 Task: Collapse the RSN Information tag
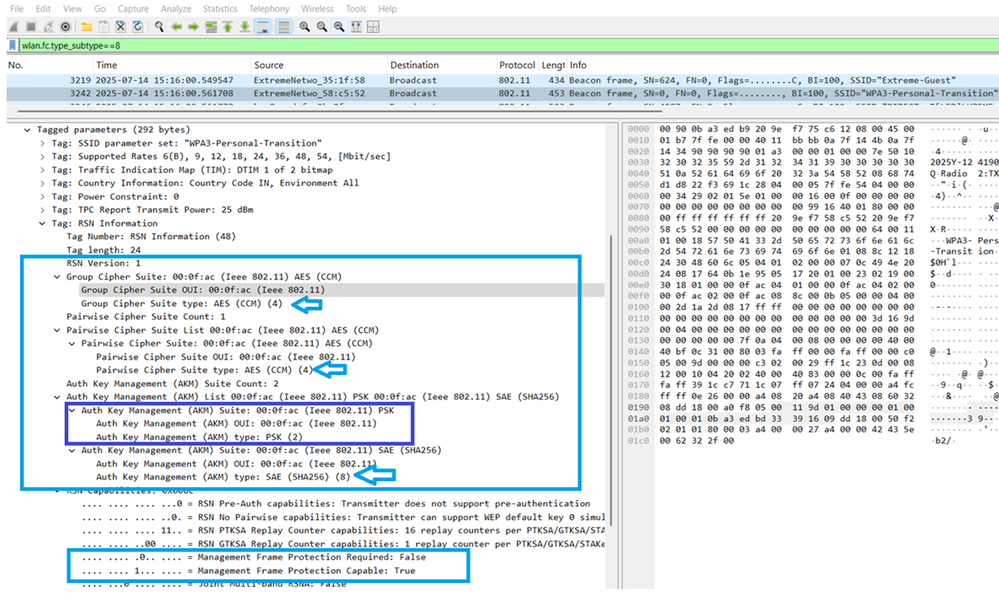tap(42, 224)
